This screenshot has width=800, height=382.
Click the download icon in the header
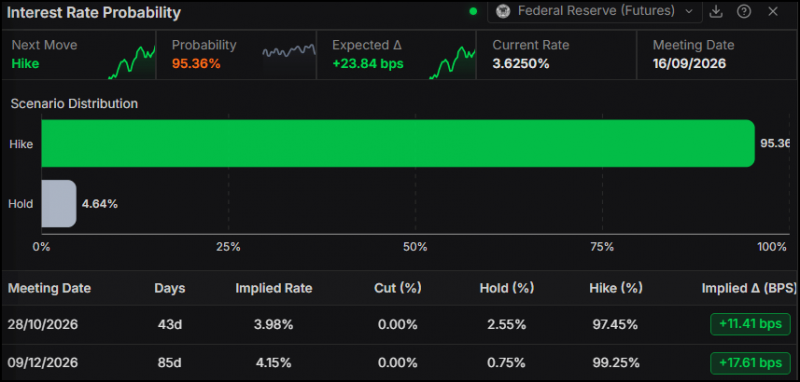pyautogui.click(x=716, y=11)
